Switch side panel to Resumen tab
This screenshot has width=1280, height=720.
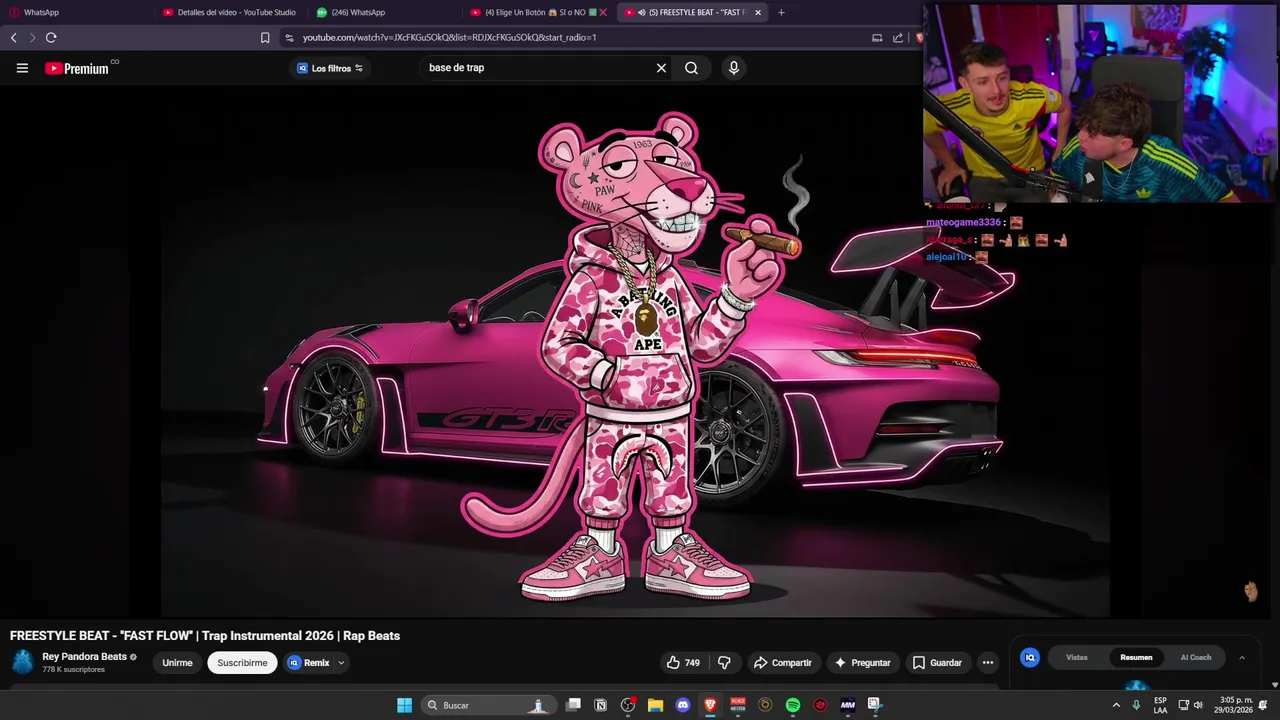click(1136, 657)
